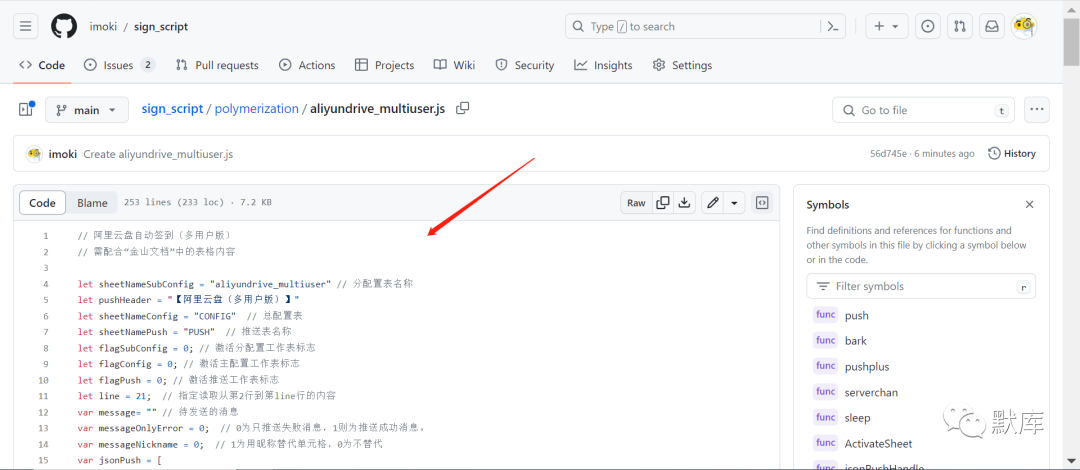The height and width of the screenshot is (470, 1080).
Task: Open the pull requests icon in the header
Action: point(959,26)
